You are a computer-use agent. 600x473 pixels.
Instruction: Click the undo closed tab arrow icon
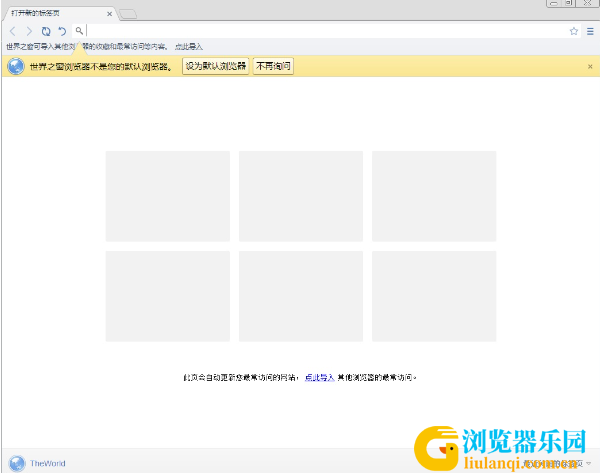62,31
